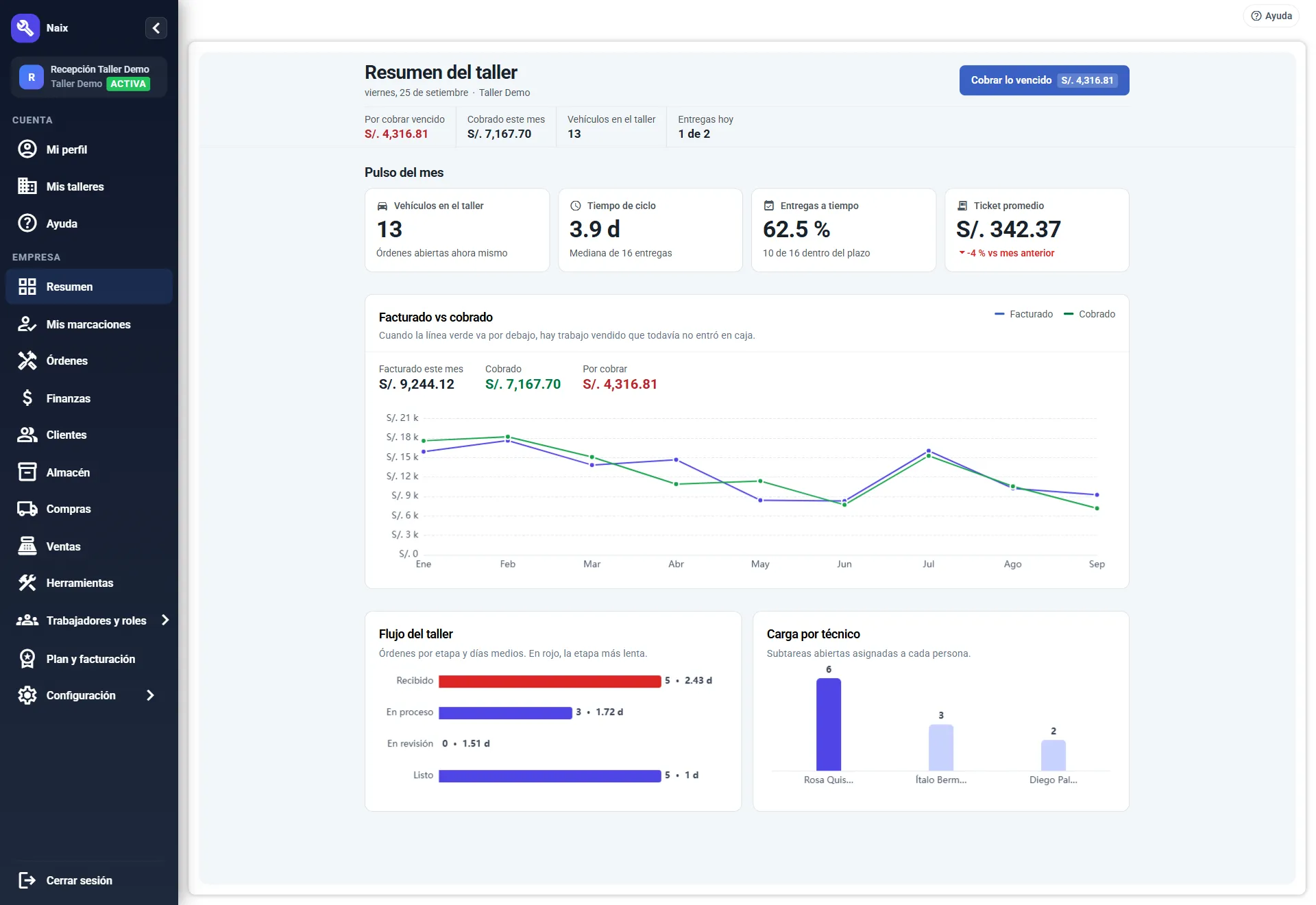Expand the Configuración submenu arrow
This screenshot has height=905, width=1316.
point(151,695)
